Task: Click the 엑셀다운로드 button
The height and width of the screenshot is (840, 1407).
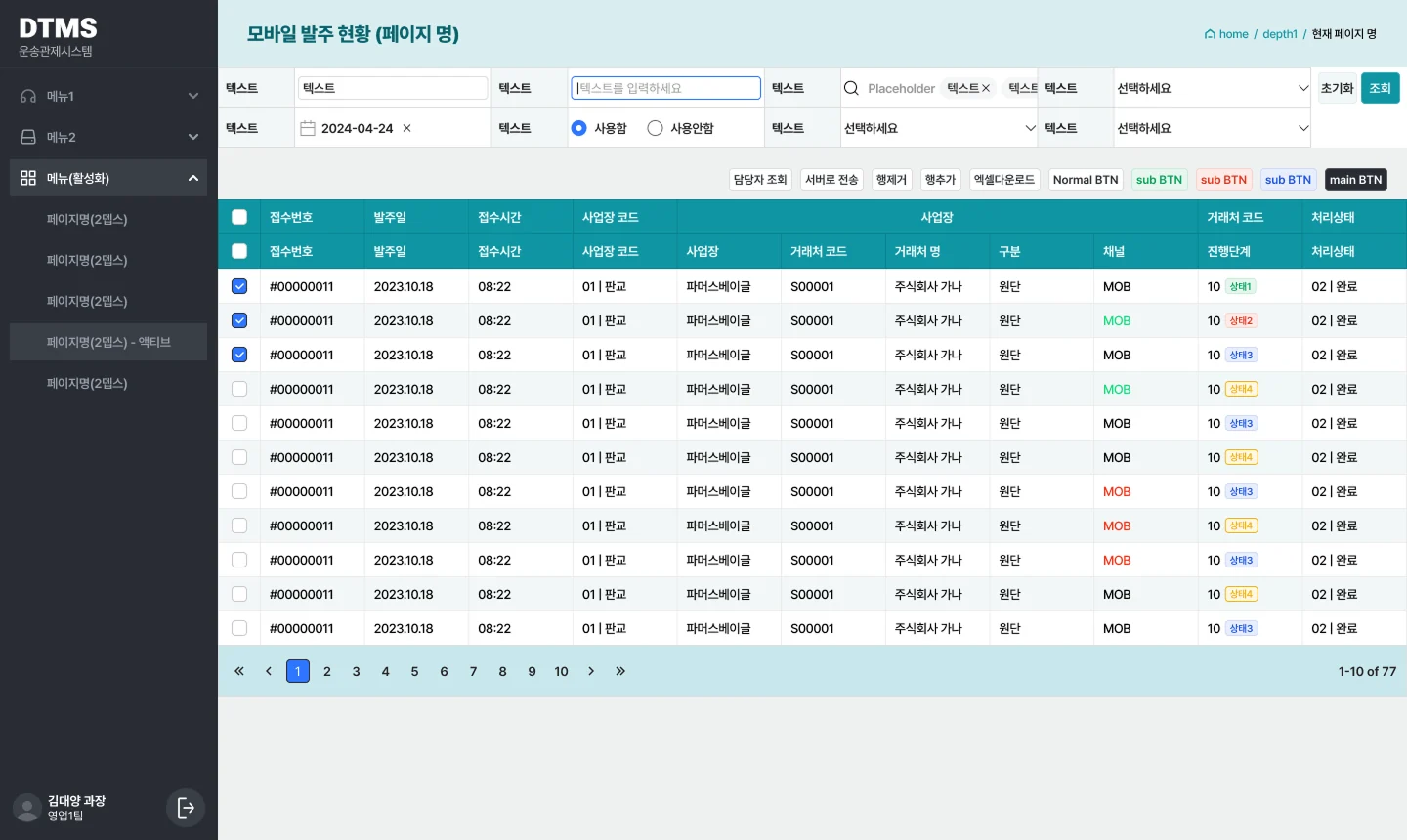Action: (1004, 180)
